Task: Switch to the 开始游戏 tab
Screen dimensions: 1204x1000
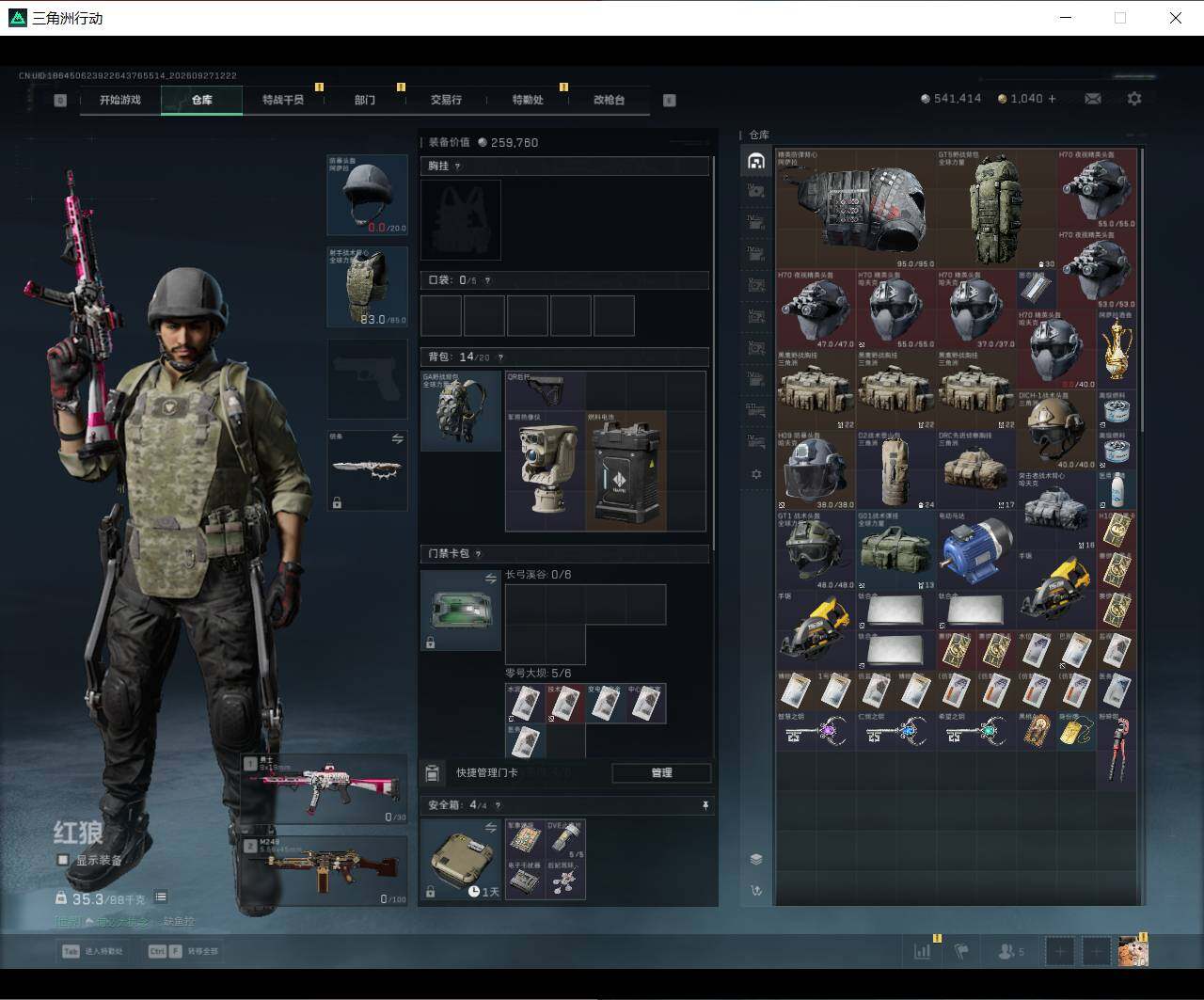Action: [x=120, y=100]
